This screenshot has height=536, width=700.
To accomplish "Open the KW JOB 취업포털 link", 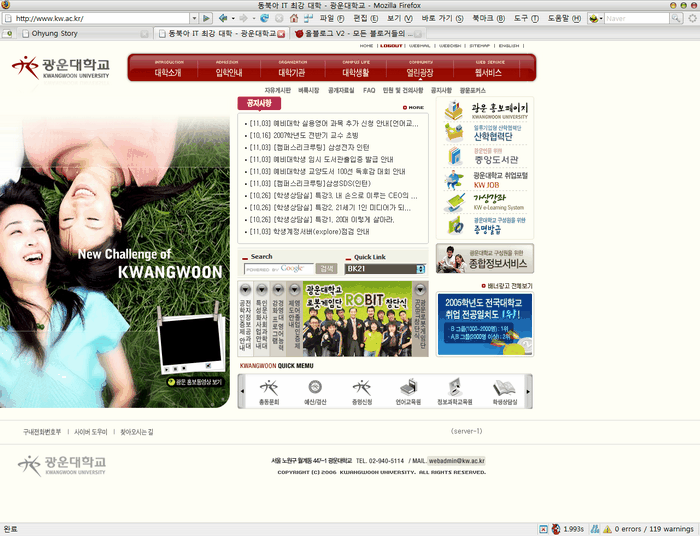I will click(487, 180).
